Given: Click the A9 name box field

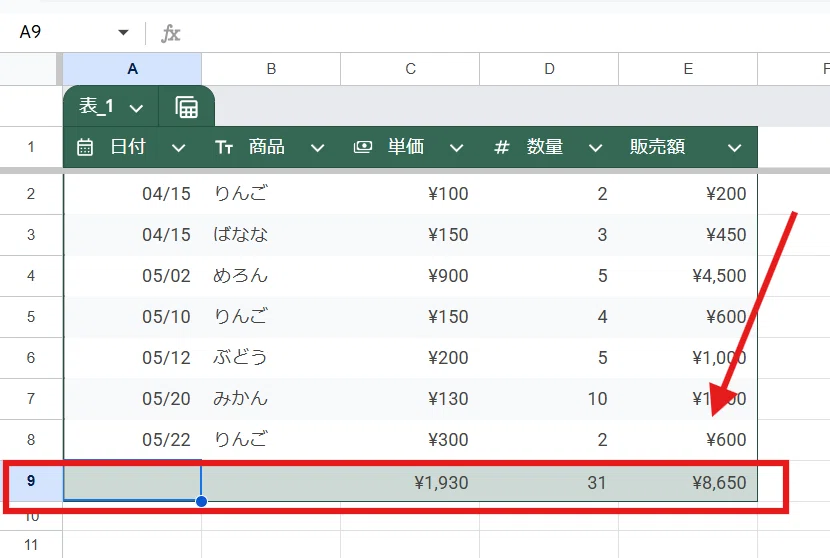Looking at the screenshot, I should pyautogui.click(x=64, y=32).
